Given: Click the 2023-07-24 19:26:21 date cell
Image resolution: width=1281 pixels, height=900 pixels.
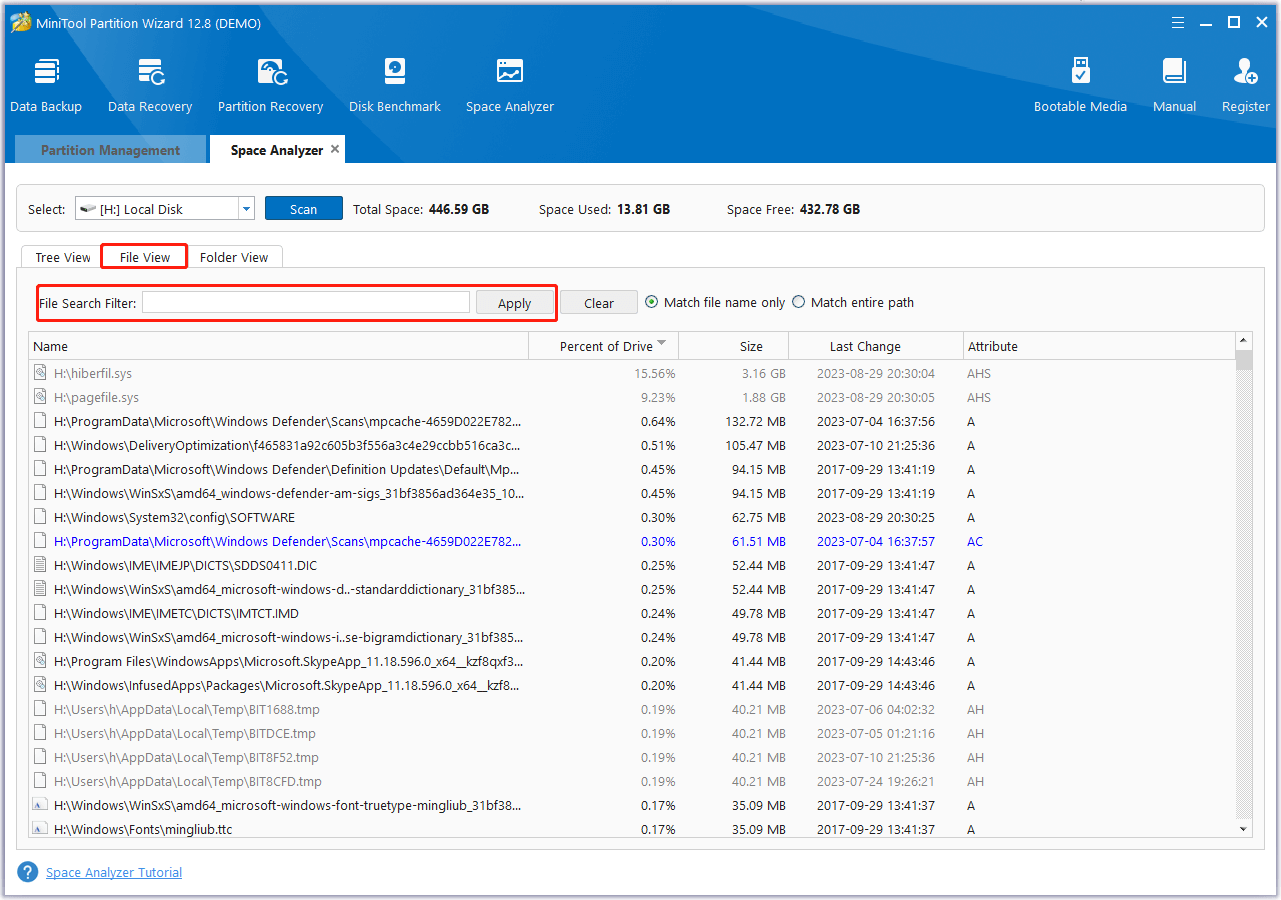Looking at the screenshot, I should [x=876, y=781].
